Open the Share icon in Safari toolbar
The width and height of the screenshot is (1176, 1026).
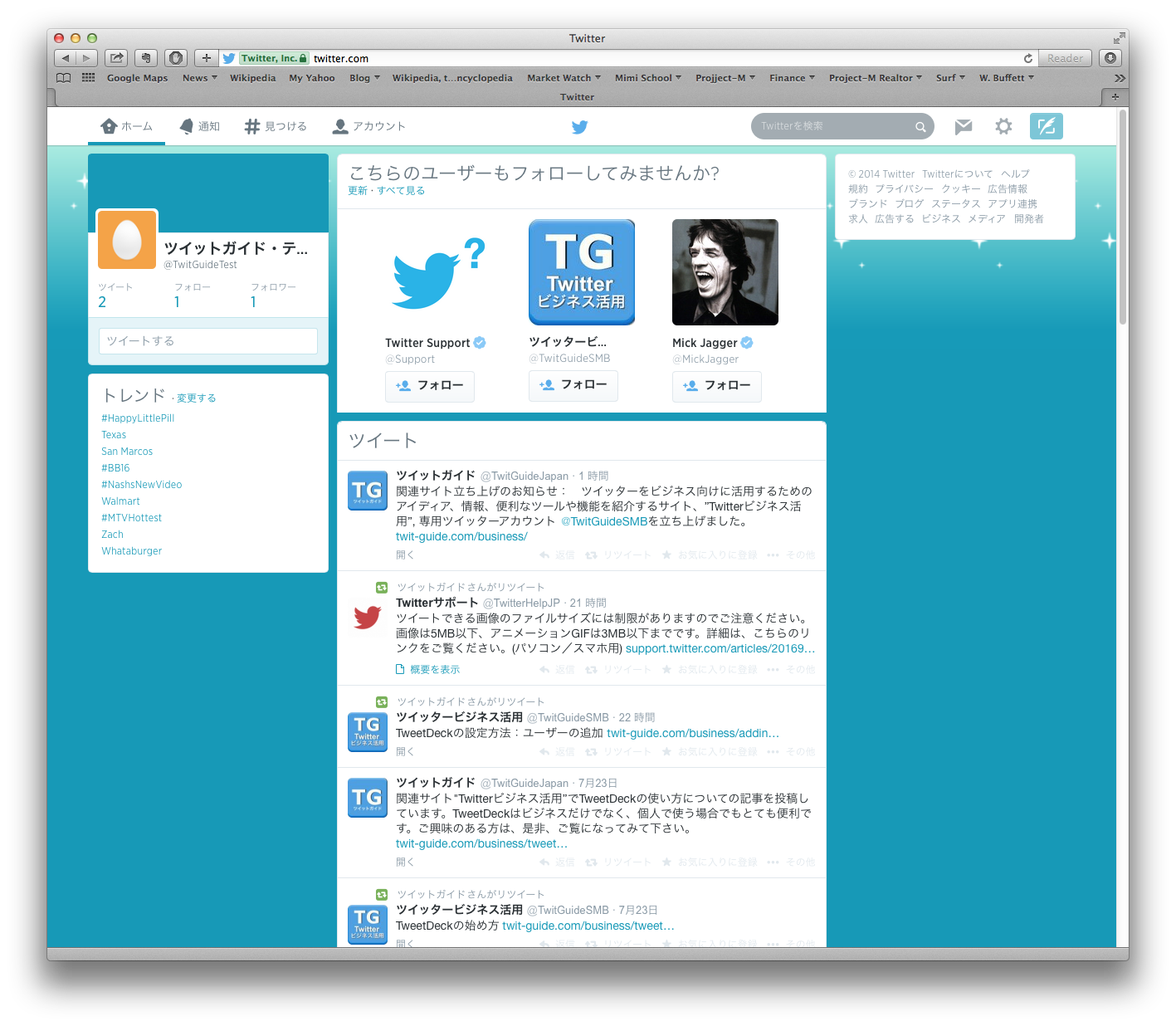click(x=116, y=58)
